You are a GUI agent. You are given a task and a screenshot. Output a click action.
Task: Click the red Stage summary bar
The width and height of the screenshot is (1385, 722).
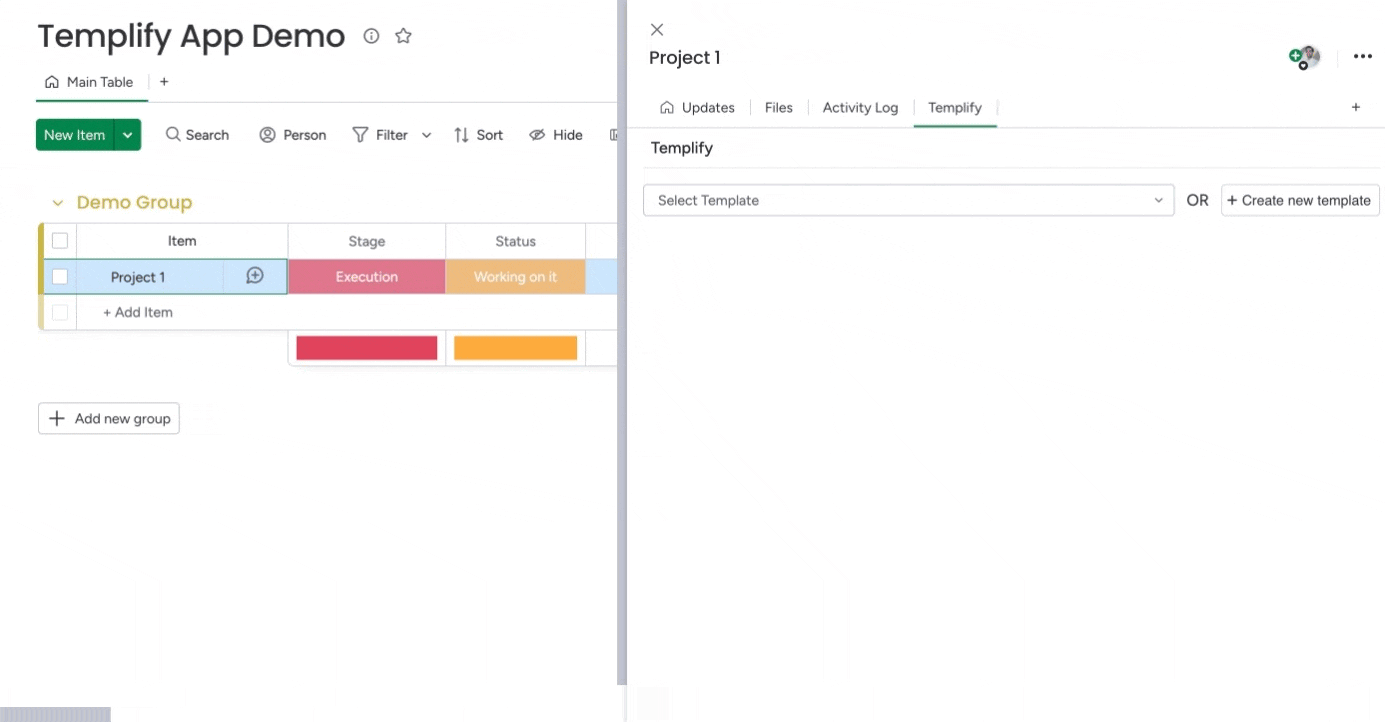pos(366,347)
